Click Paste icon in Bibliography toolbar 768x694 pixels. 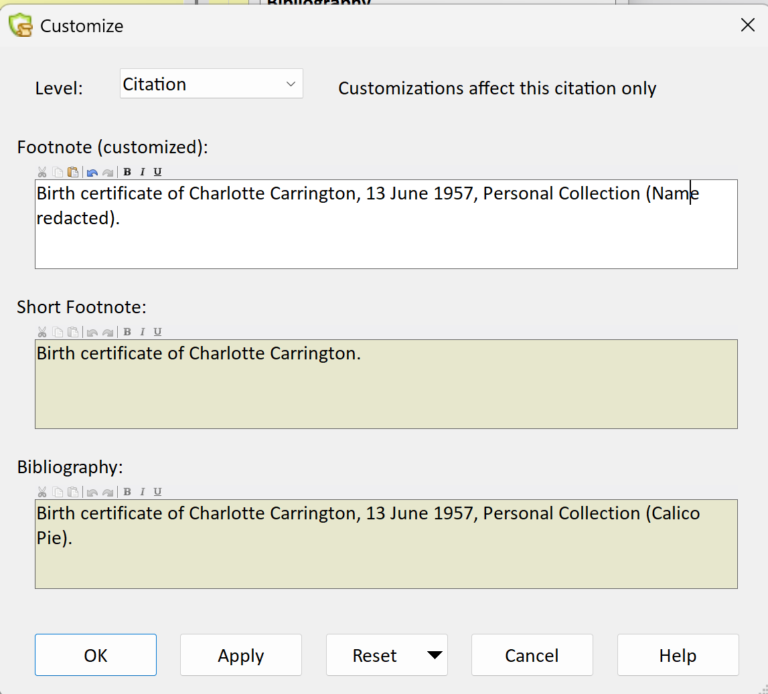[73, 492]
